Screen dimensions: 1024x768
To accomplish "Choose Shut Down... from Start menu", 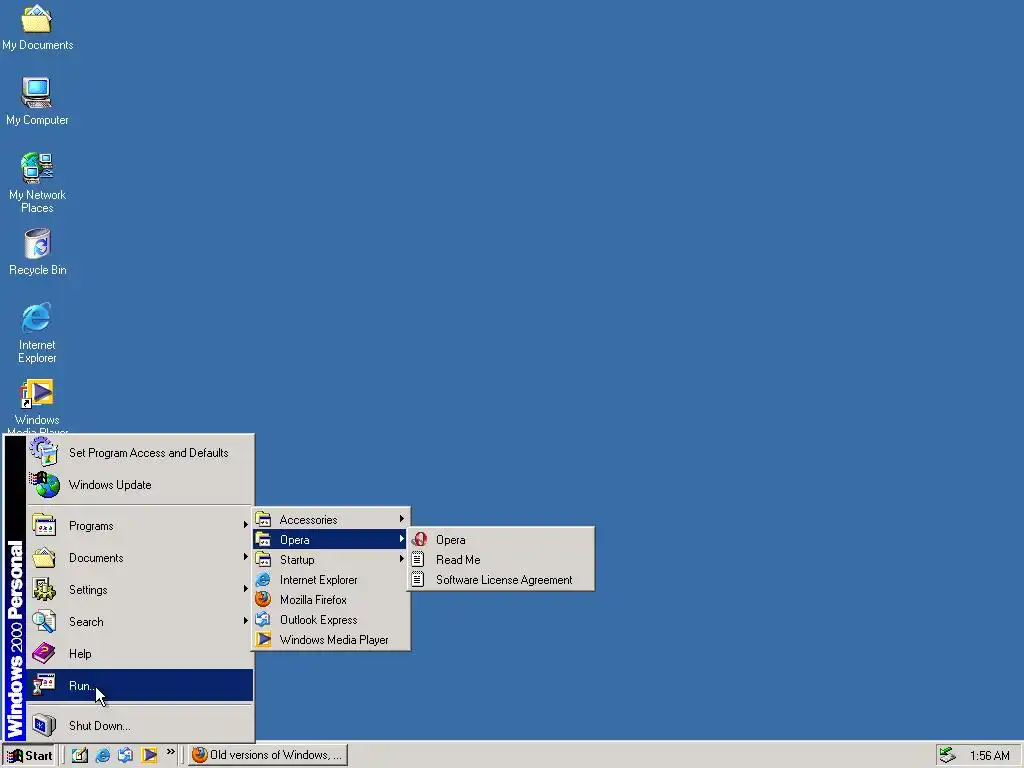I will (100, 726).
